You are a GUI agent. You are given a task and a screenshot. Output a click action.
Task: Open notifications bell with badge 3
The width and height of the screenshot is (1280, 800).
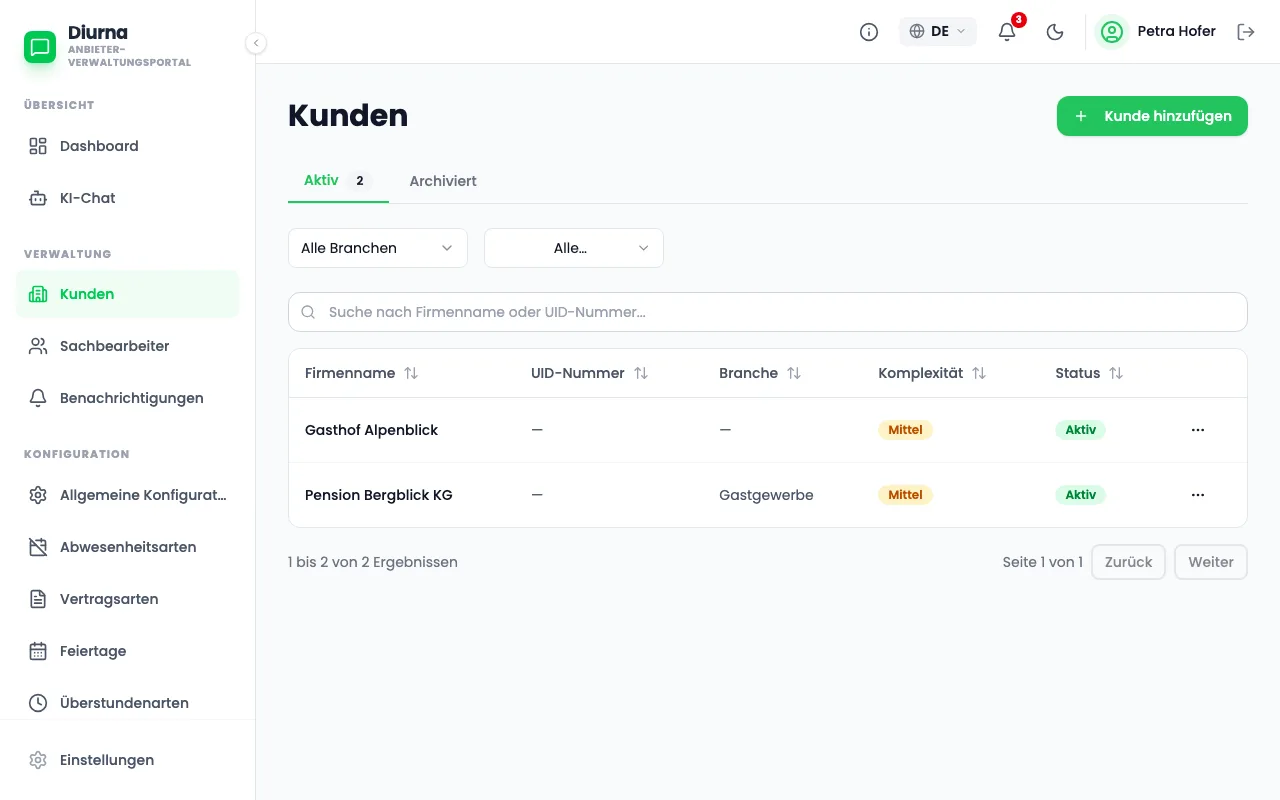tap(1007, 32)
